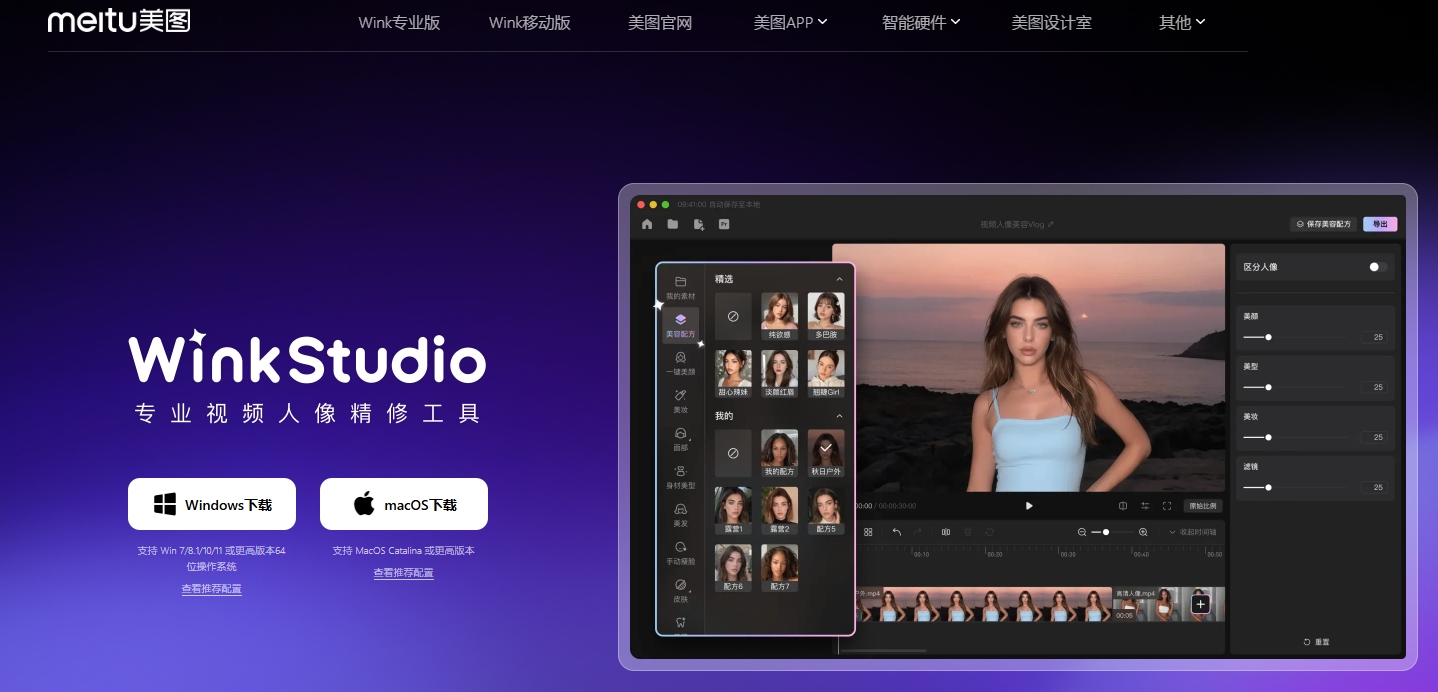
Task: Adjust the 滤镜 slider handle
Action: click(x=1268, y=487)
